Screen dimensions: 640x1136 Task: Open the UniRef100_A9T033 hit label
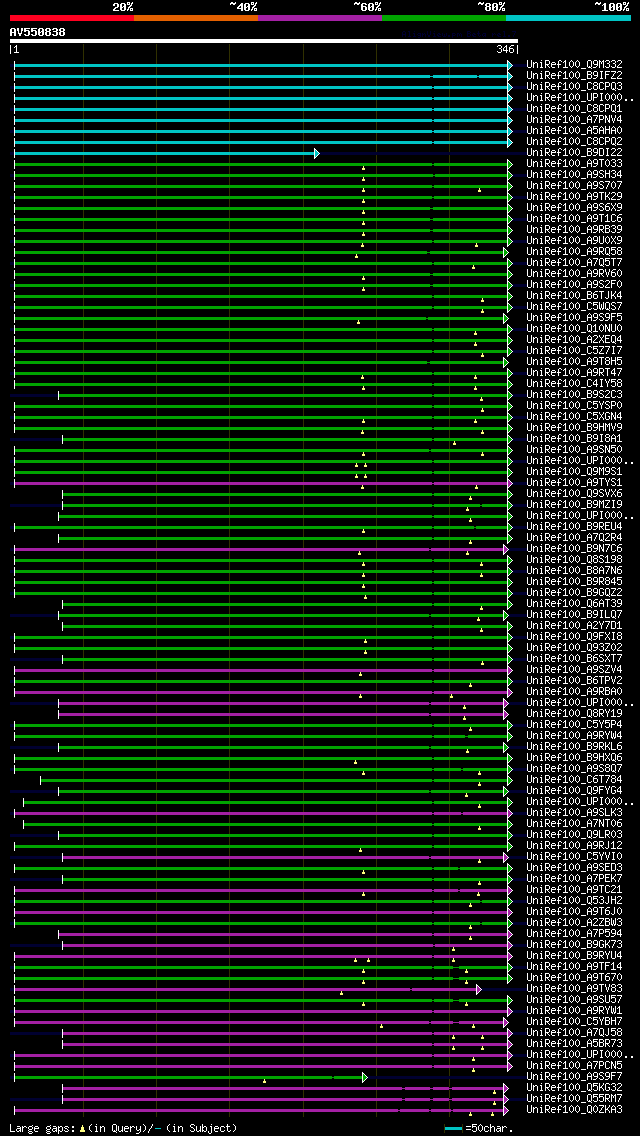pyautogui.click(x=575, y=164)
